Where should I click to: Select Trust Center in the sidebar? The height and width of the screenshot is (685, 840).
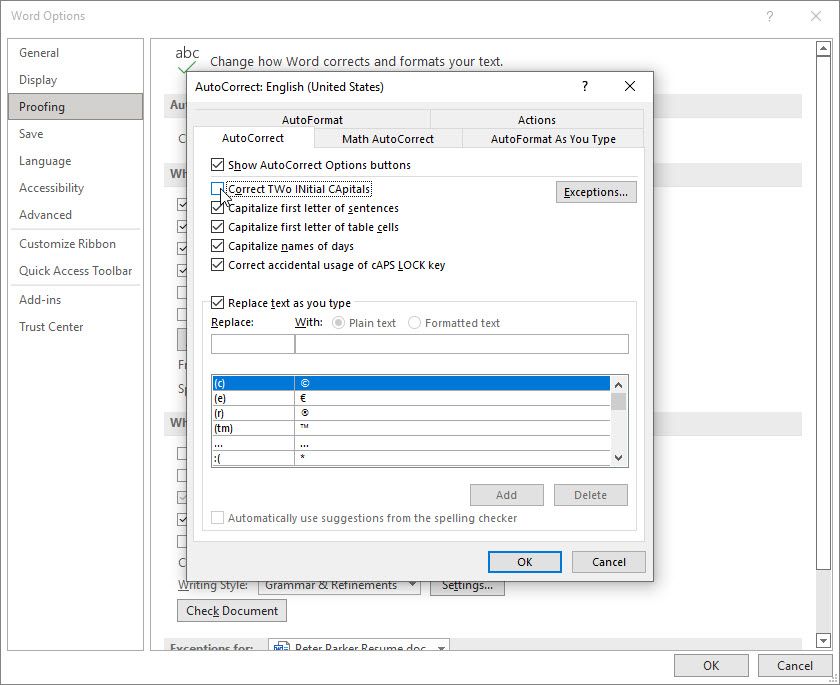(x=51, y=326)
